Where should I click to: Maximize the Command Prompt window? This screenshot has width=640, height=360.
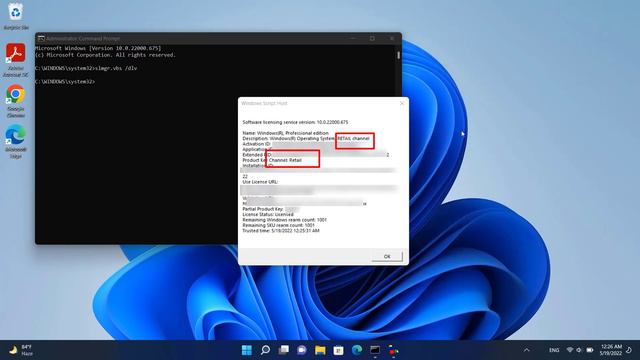coord(372,38)
